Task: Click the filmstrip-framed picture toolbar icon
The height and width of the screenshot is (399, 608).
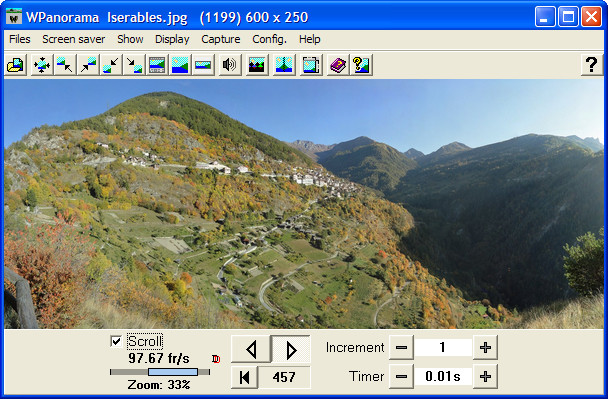Action: (x=157, y=64)
